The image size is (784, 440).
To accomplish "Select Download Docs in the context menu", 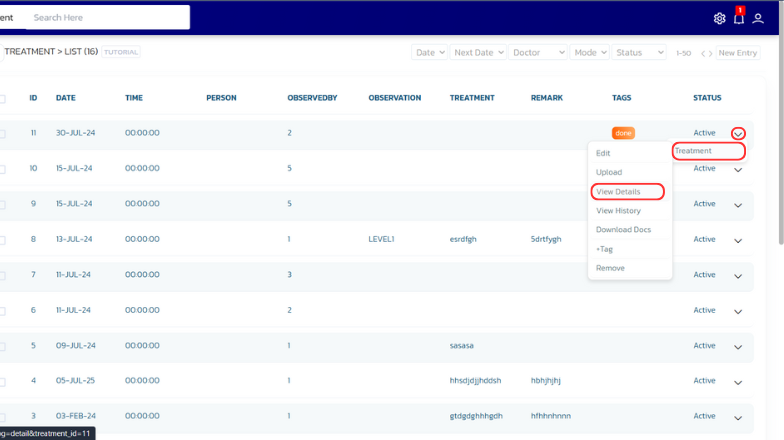I will pyautogui.click(x=623, y=230).
